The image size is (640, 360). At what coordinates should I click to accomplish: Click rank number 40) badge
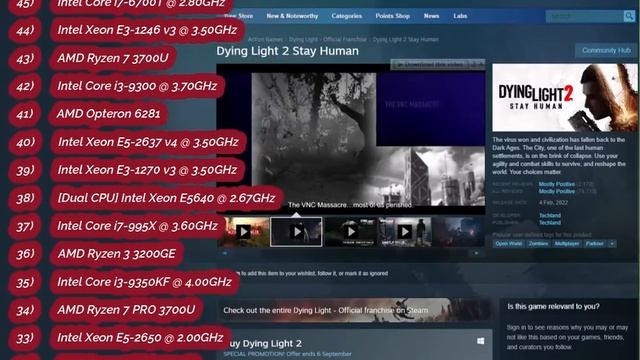pos(25,142)
